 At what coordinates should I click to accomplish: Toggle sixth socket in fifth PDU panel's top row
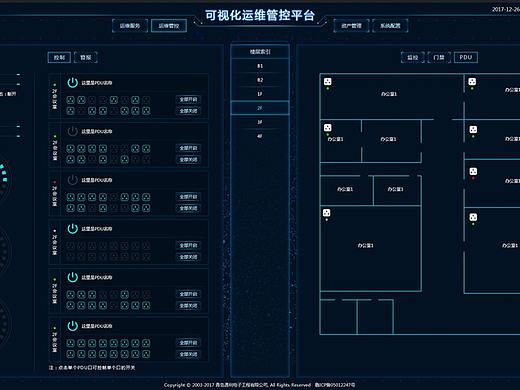tap(124, 294)
